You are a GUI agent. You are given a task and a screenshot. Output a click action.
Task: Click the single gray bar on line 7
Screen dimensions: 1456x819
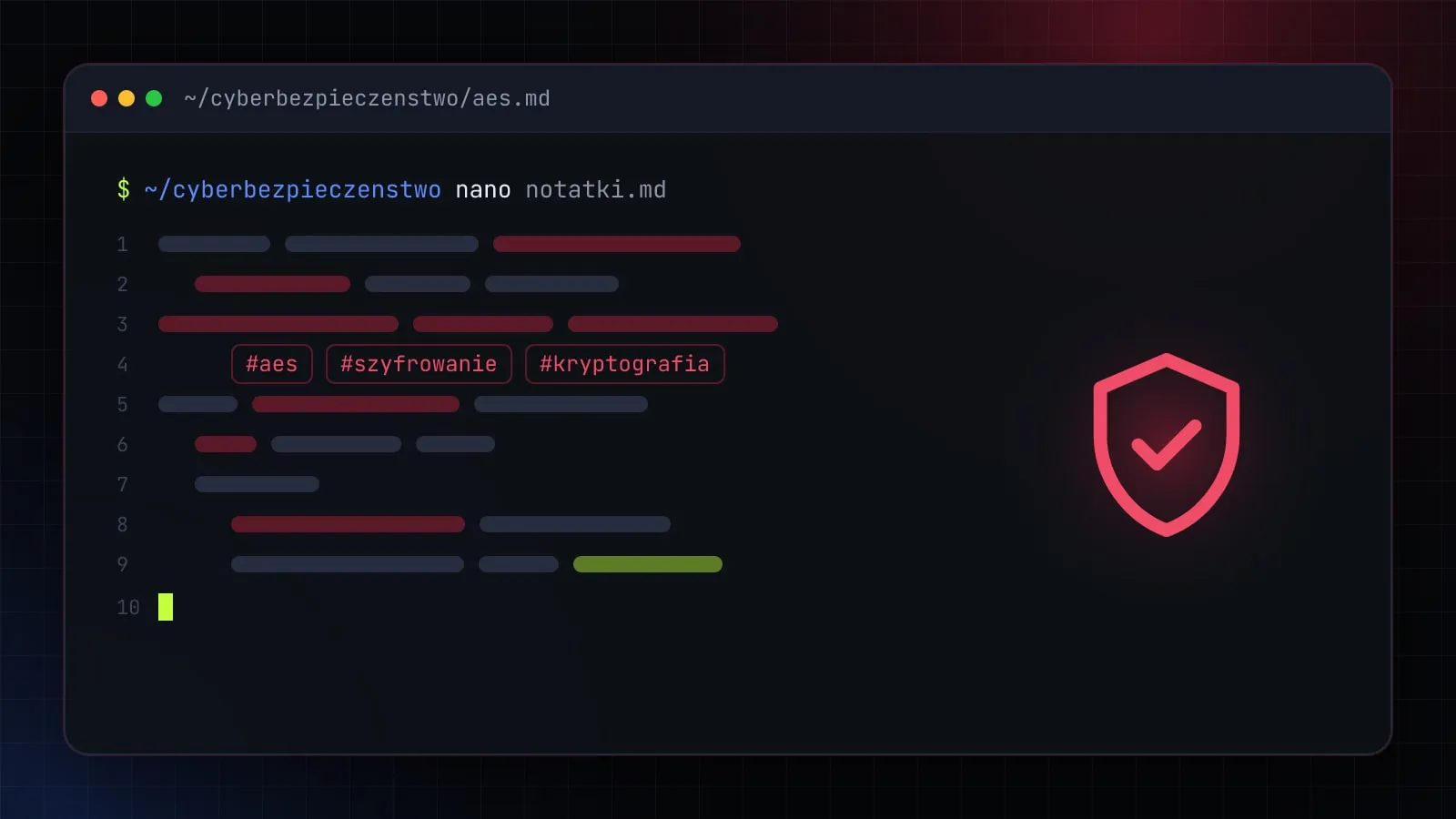(x=257, y=484)
